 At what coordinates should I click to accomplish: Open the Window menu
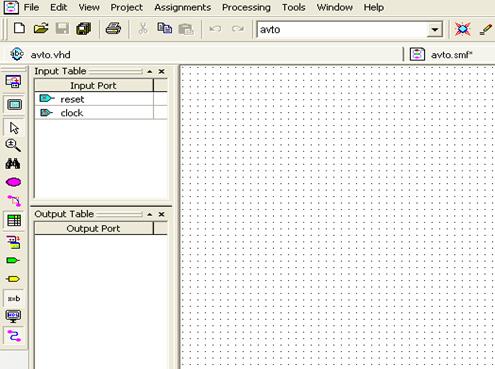click(335, 7)
